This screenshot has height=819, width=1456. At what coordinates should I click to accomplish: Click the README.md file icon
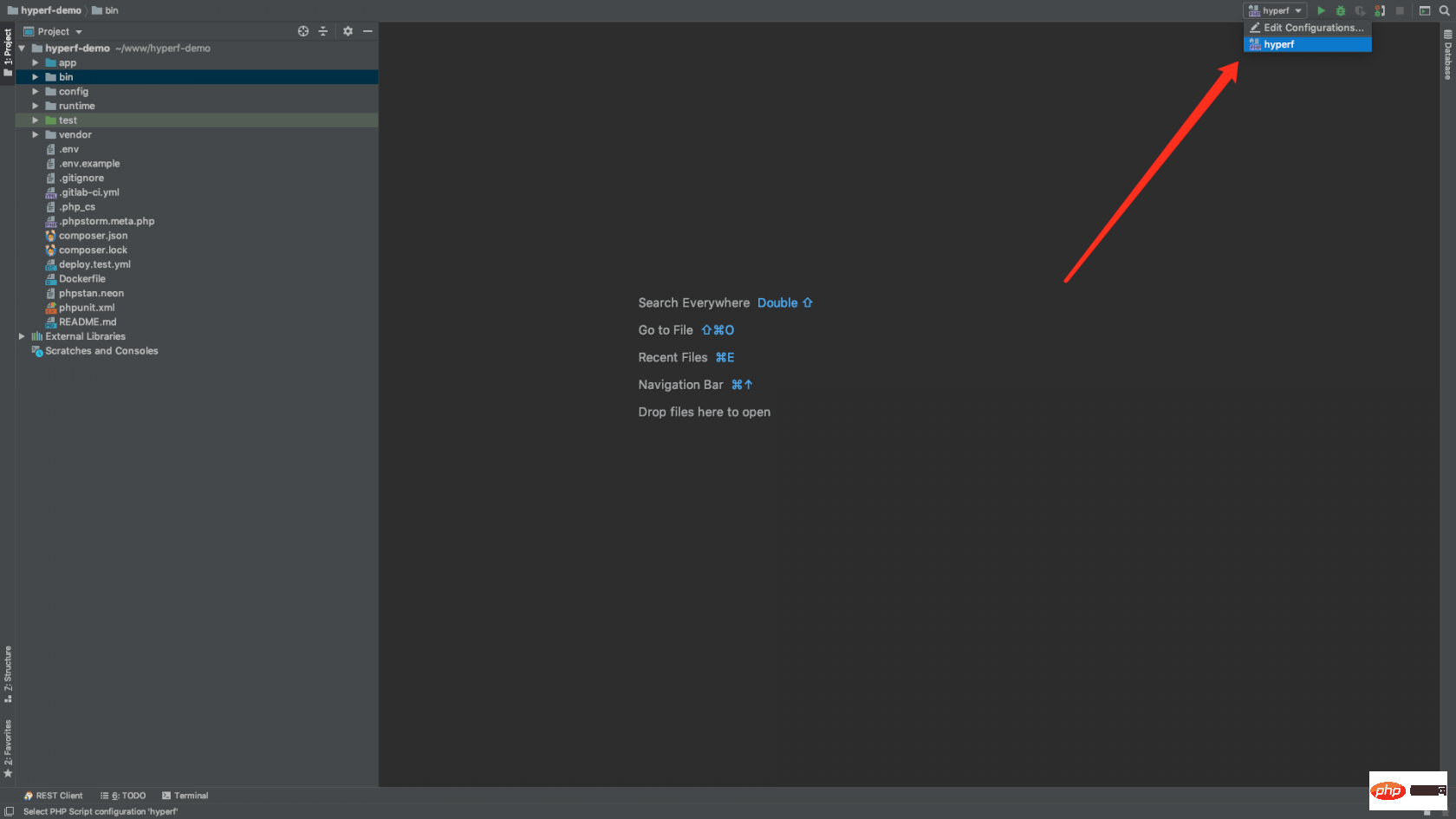(x=50, y=322)
